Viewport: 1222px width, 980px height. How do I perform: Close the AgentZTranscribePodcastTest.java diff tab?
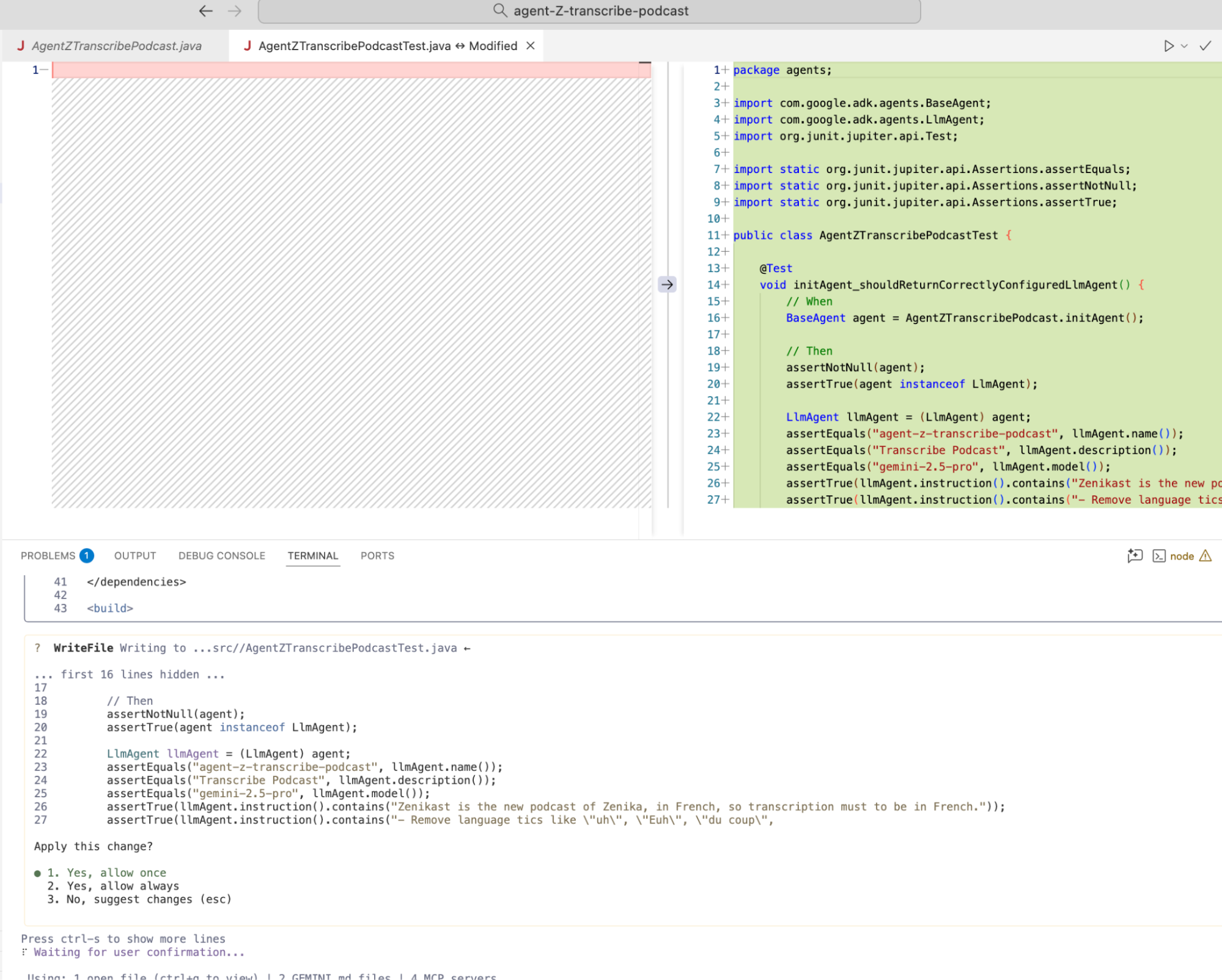point(531,46)
